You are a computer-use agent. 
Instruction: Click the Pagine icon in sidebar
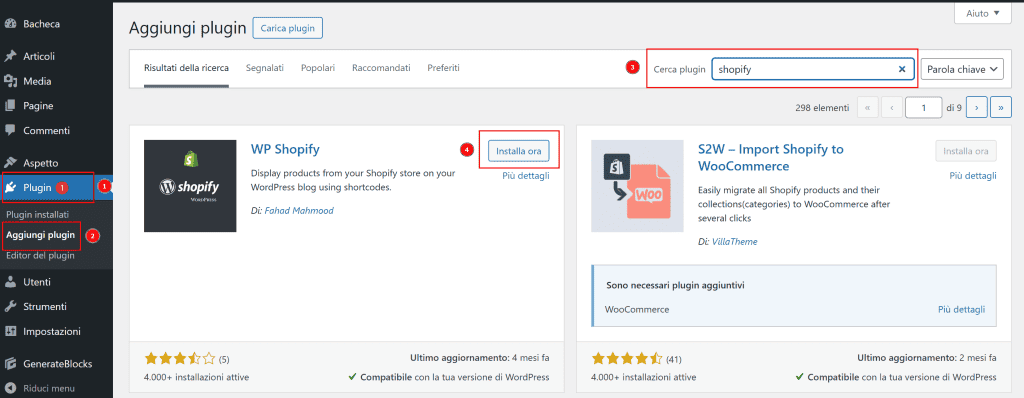click(x=10, y=106)
